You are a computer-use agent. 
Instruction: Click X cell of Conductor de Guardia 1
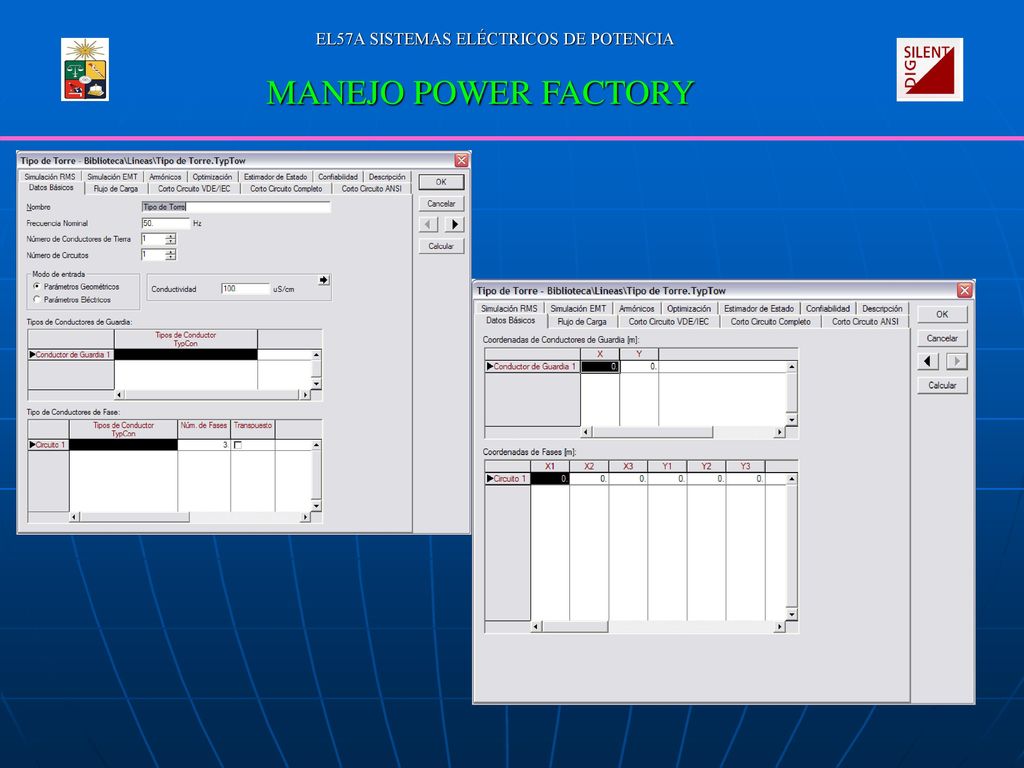point(600,366)
